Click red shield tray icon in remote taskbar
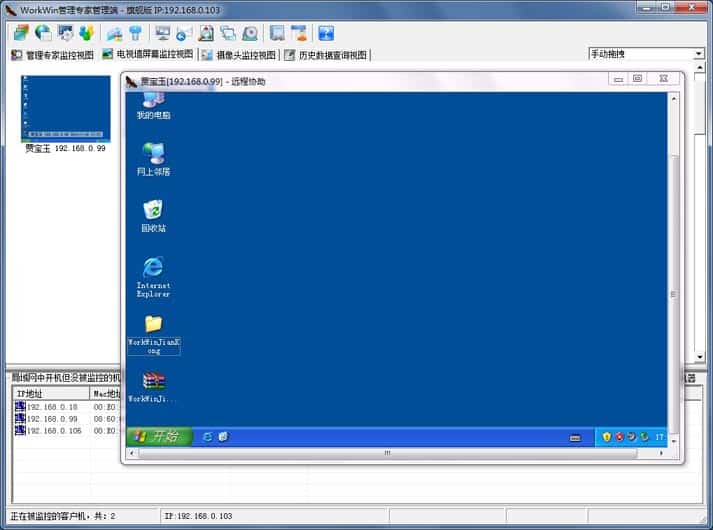 point(619,437)
